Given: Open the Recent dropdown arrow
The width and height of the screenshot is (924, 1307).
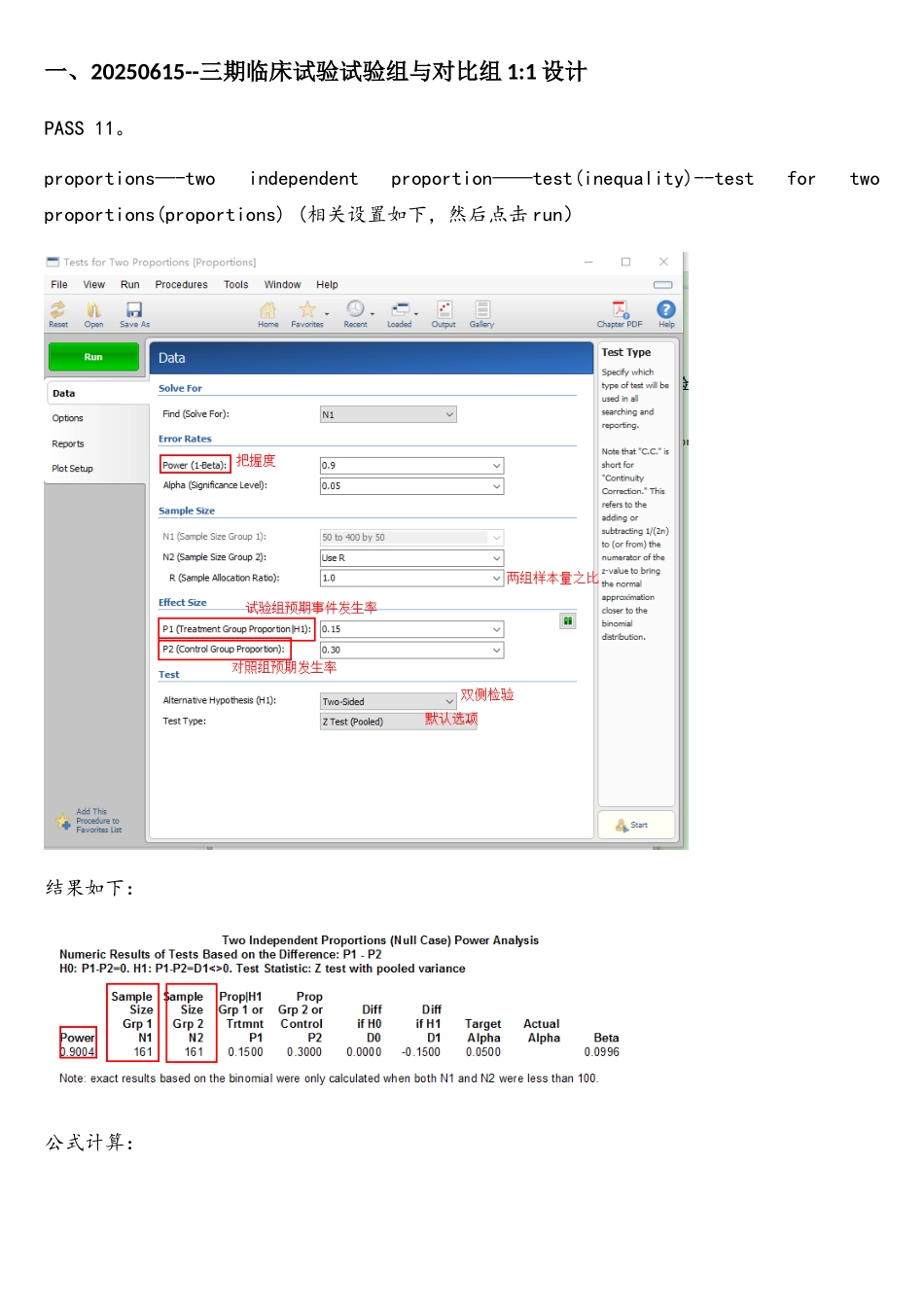Looking at the screenshot, I should 373,314.
